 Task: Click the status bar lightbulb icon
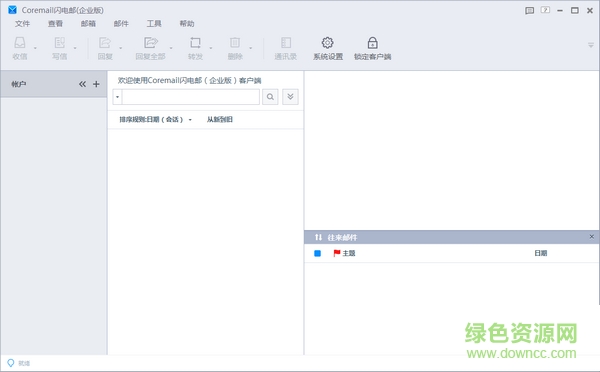pos(11,363)
